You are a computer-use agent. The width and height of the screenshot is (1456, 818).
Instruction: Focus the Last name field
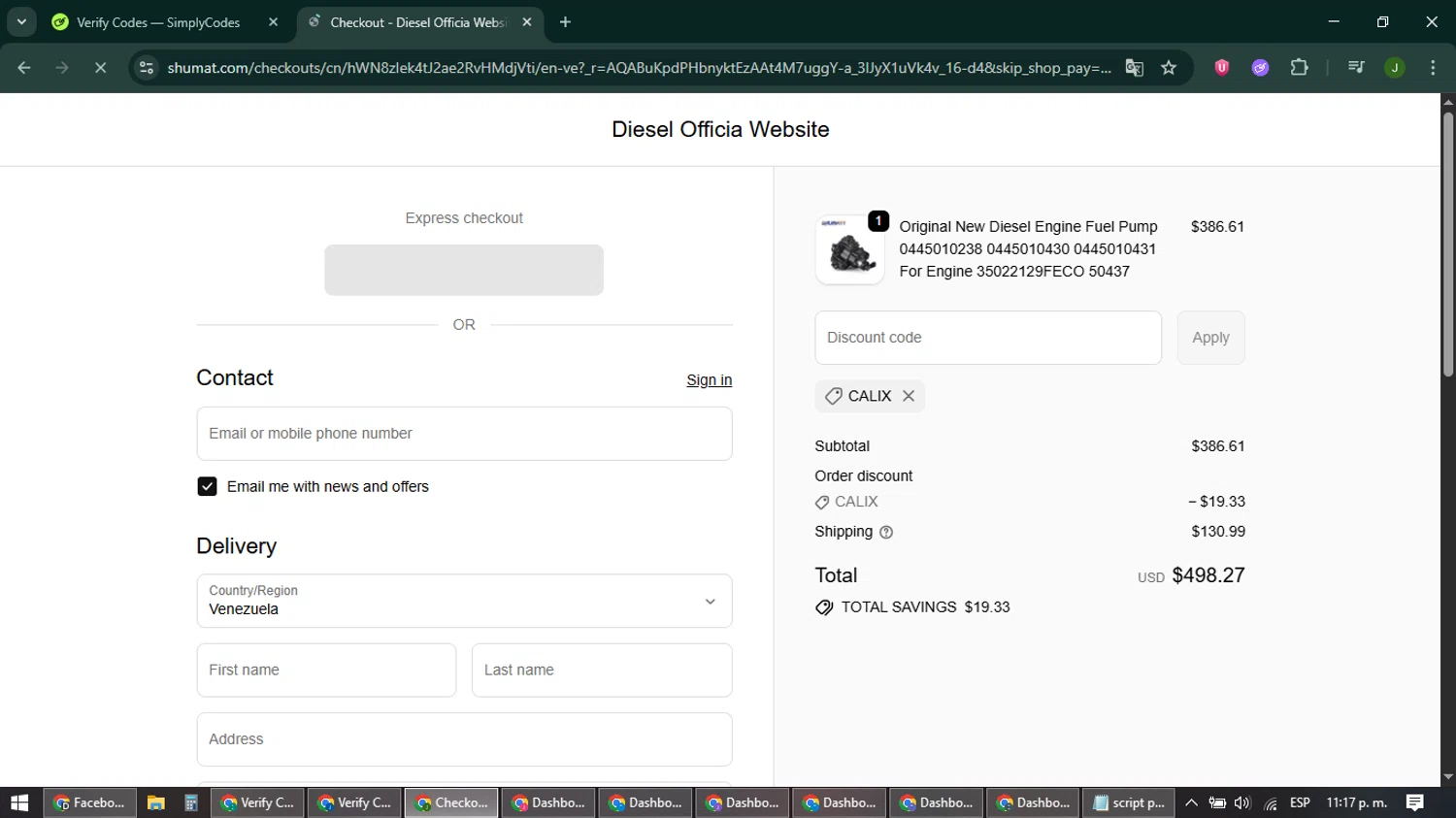602,670
